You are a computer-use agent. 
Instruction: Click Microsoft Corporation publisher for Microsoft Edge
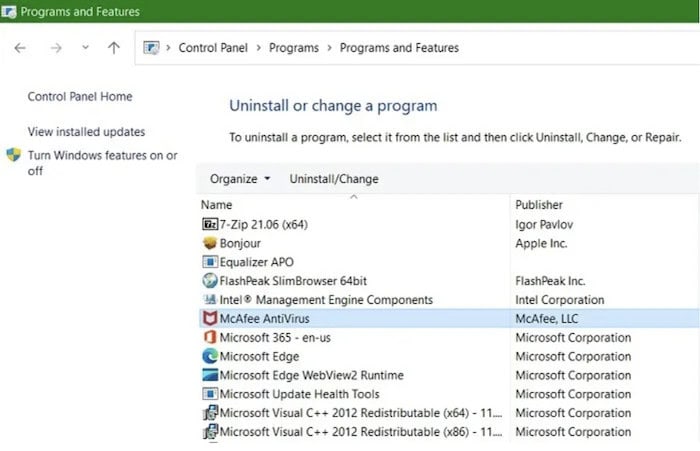click(573, 356)
